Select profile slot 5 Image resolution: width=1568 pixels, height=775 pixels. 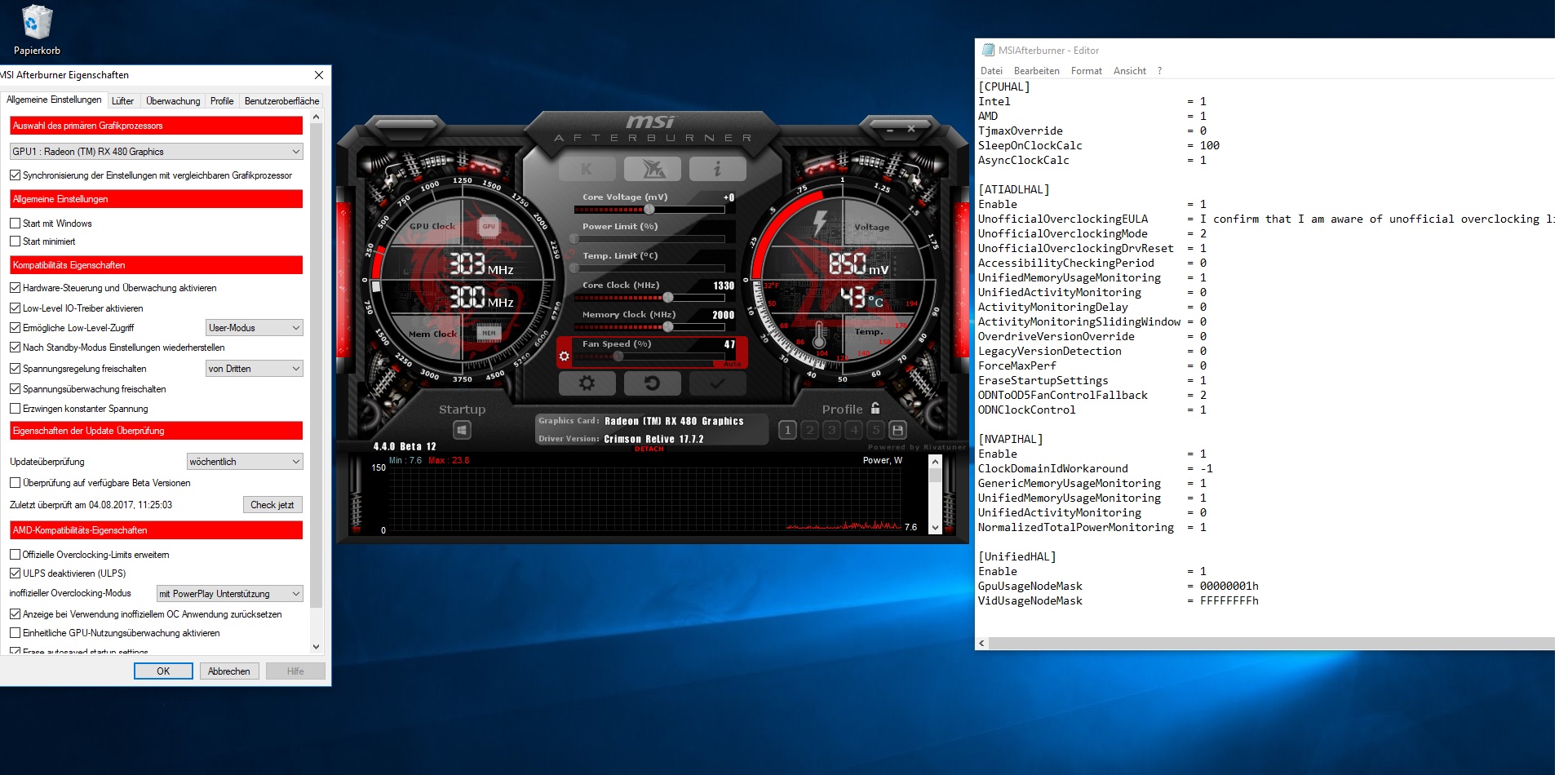coord(875,430)
